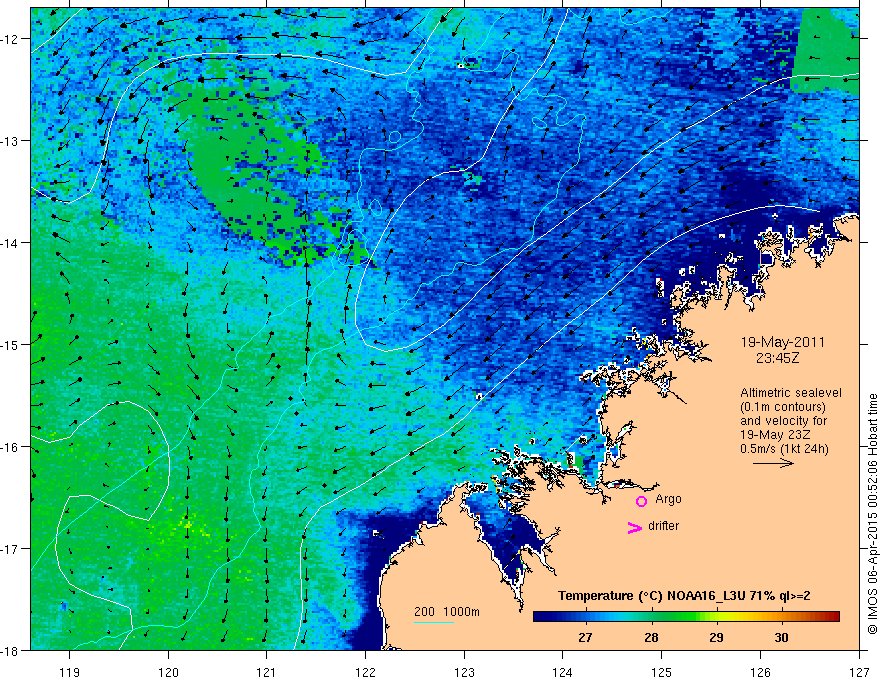Click the magenta Argo circle legend symbol

click(x=641, y=501)
